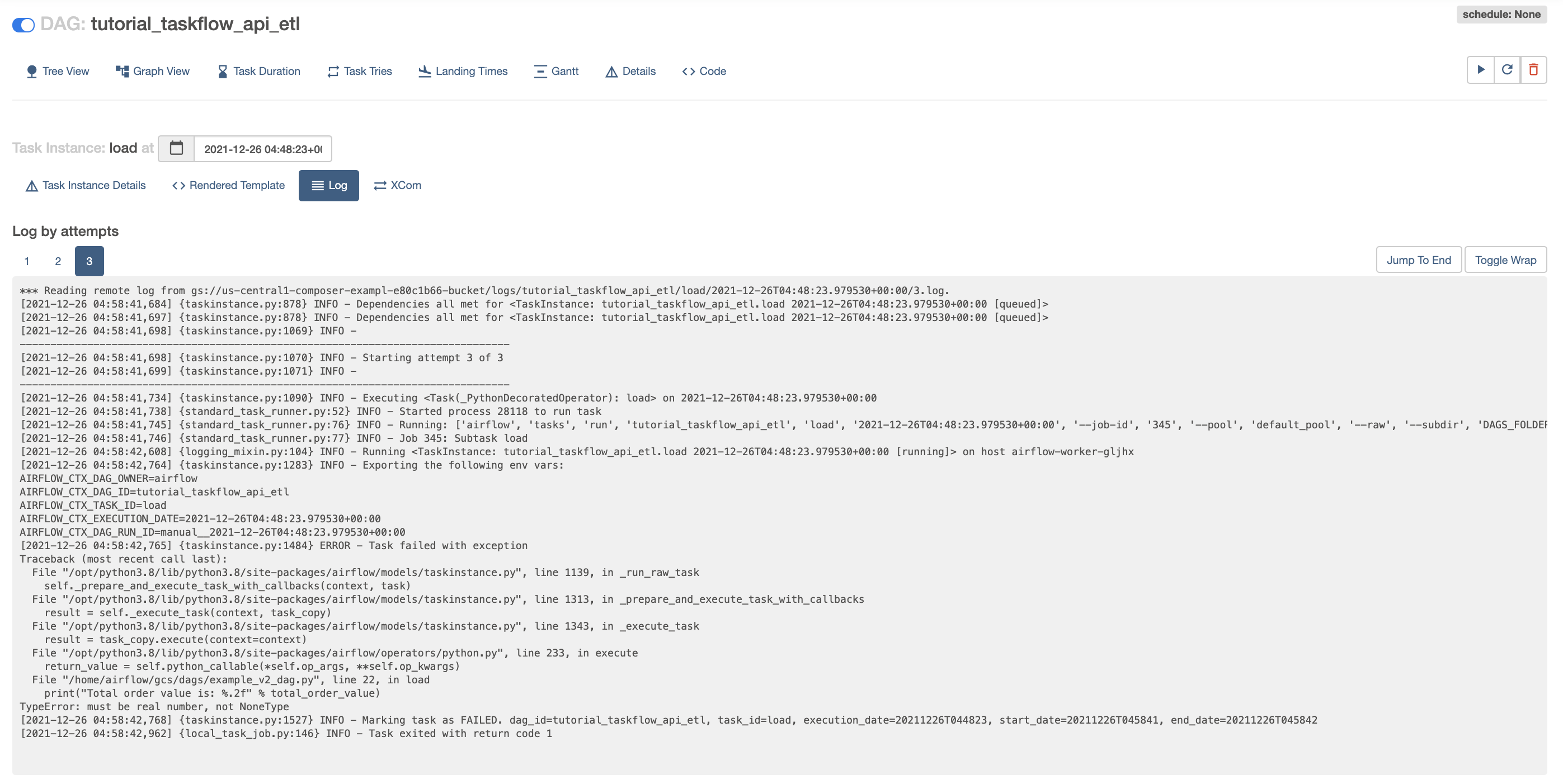Select the Log tab
The image size is (1563, 784).
[x=328, y=186]
